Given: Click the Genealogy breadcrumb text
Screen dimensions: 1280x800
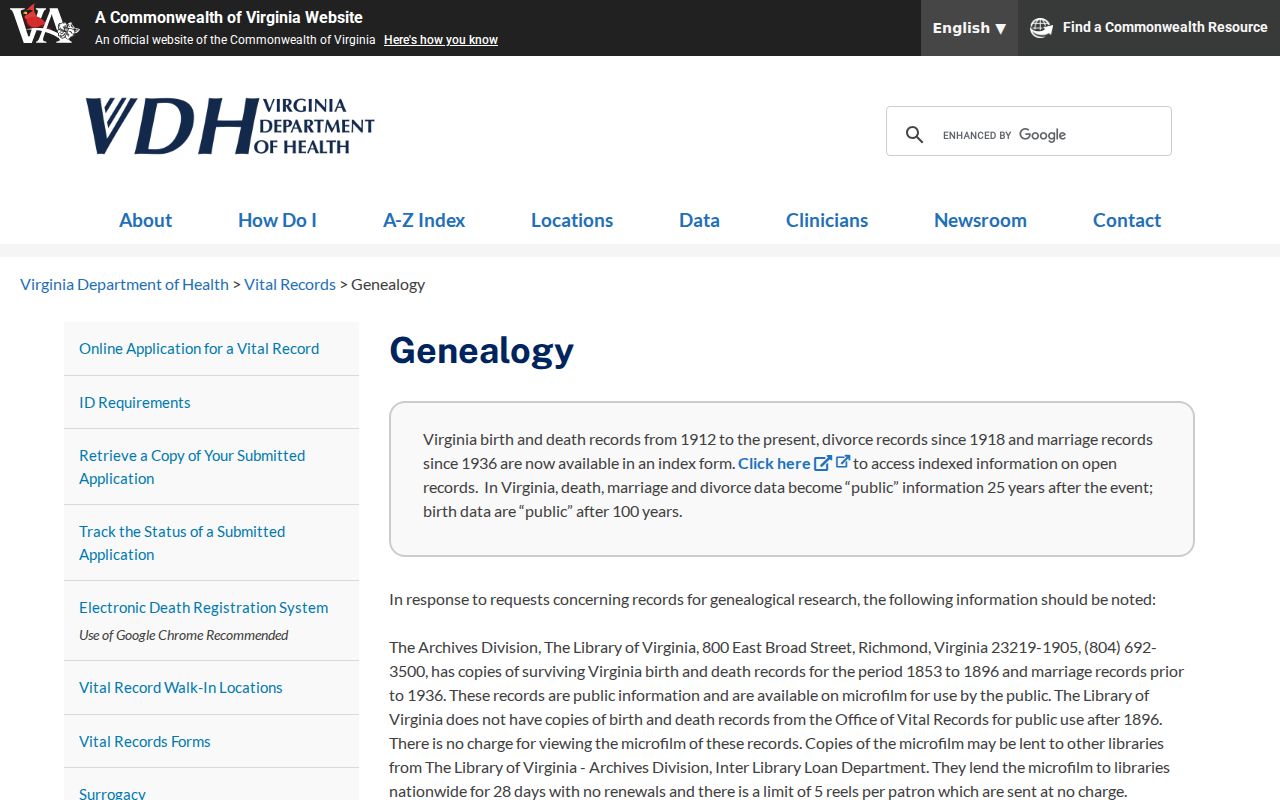Looking at the screenshot, I should click(x=388, y=284).
